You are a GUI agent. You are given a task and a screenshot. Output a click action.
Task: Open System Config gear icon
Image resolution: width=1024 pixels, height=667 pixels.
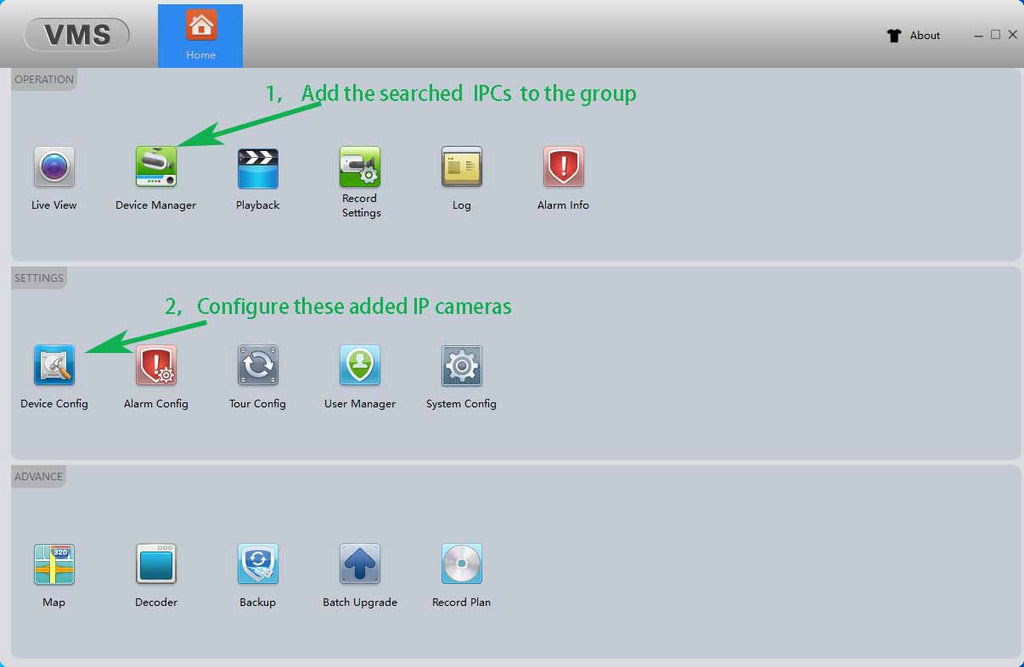(462, 366)
